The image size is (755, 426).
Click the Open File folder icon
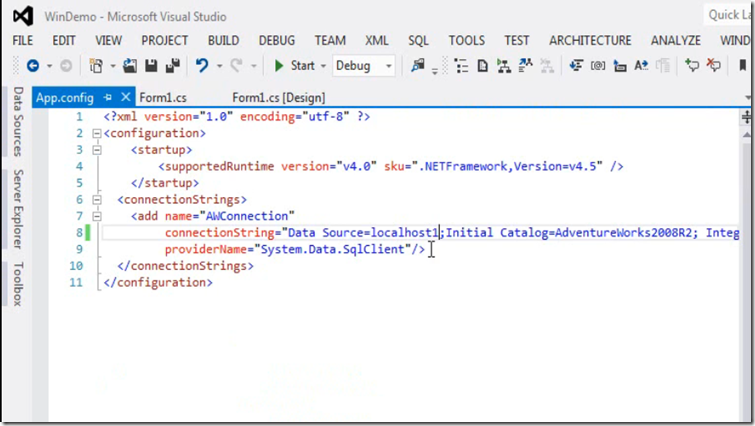click(x=130, y=65)
